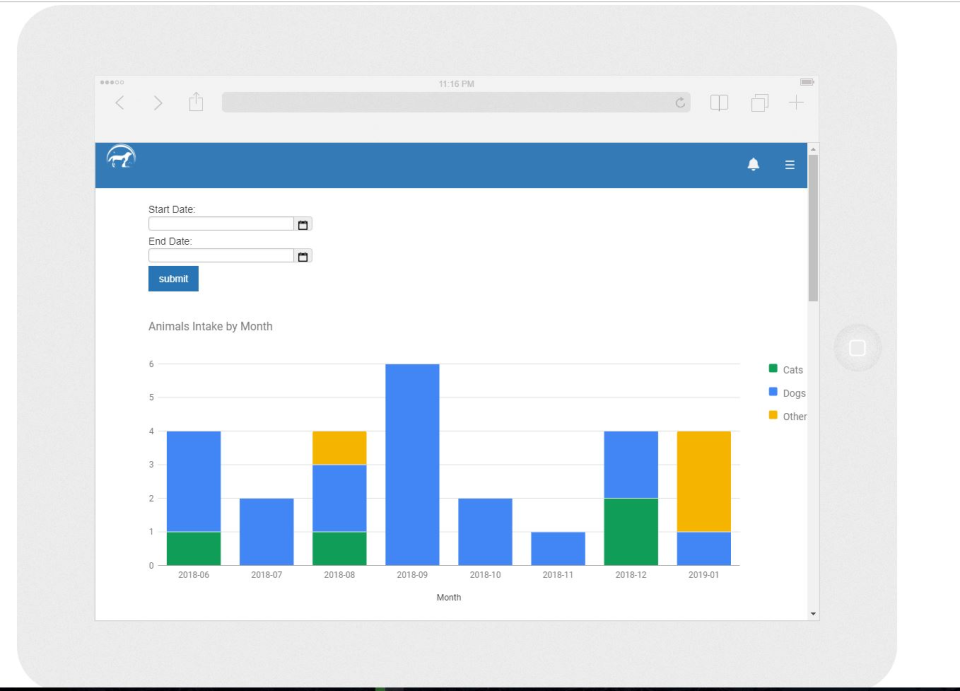Click the vertical scrollbar thumb
This screenshot has height=691, width=960.
coord(813,228)
